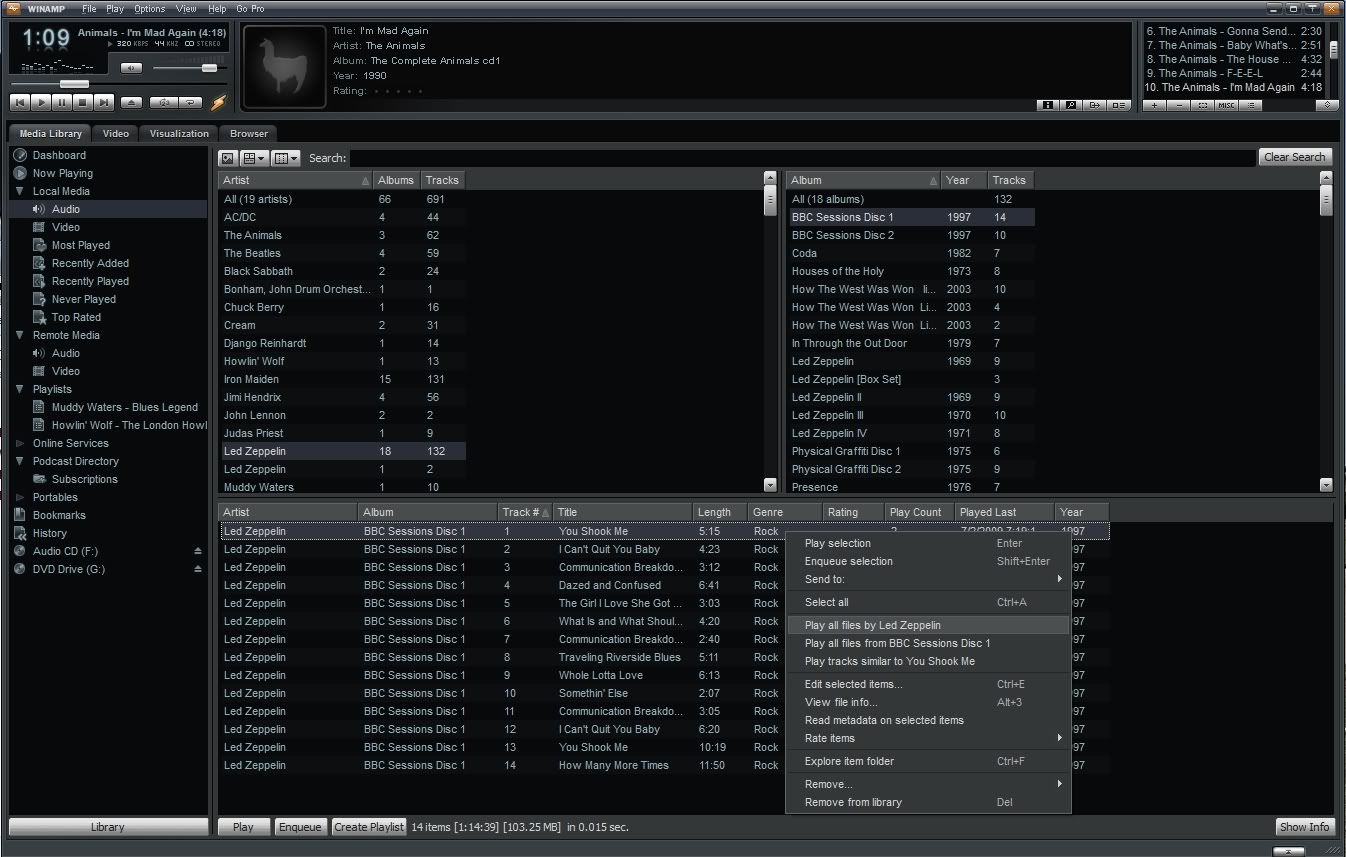Click the playlist expand/collapse diamond button
Screen dimensions: 1346x857
tap(1327, 105)
